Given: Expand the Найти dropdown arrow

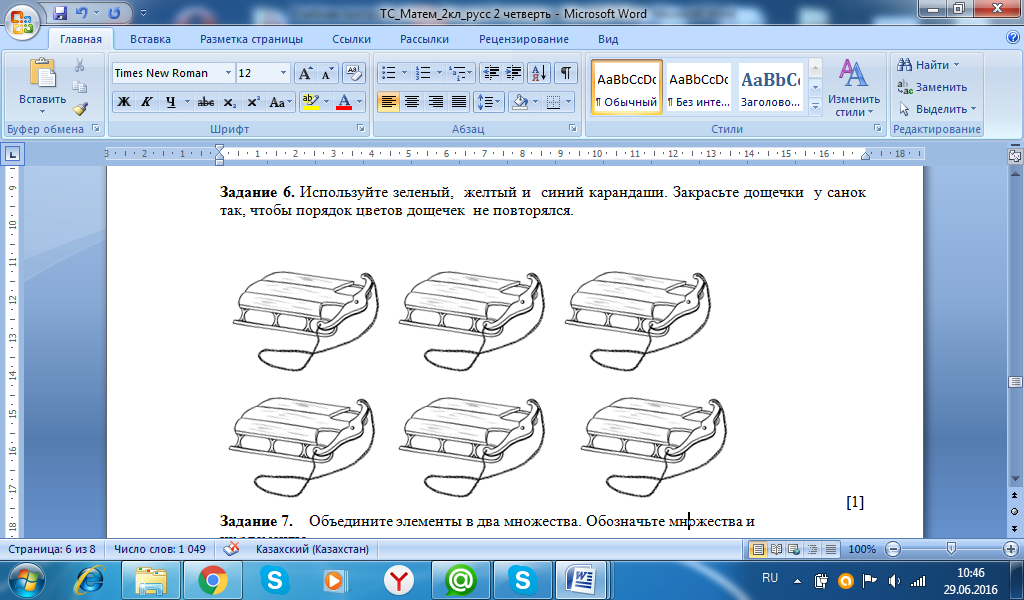Looking at the screenshot, I should coord(956,65).
